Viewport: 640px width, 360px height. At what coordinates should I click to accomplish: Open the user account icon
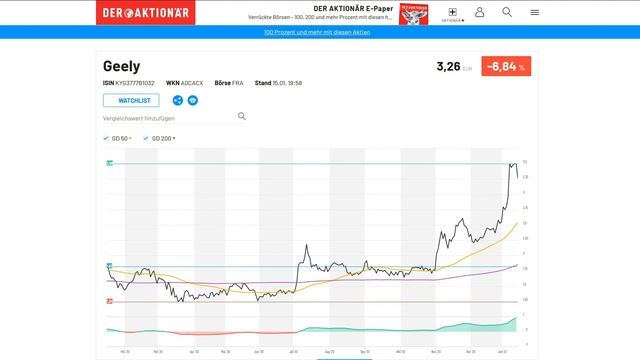(x=480, y=12)
